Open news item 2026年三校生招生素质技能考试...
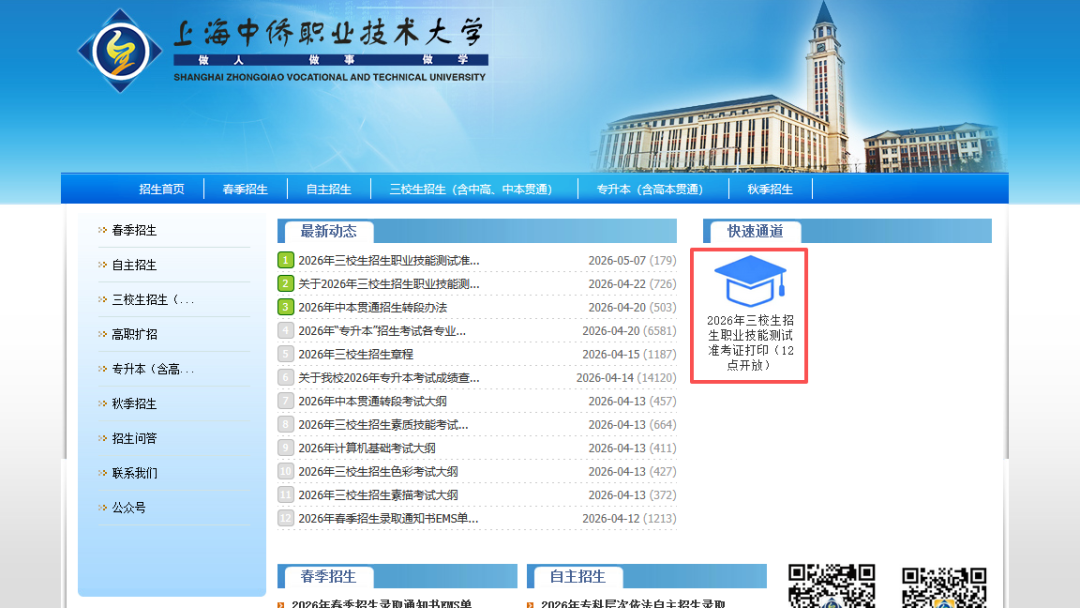Image resolution: width=1080 pixels, height=608 pixels. coord(383,424)
